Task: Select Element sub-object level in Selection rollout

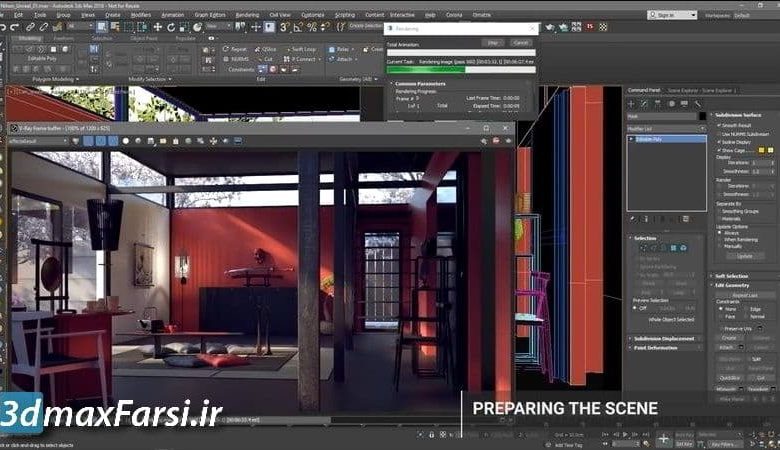Action: click(683, 248)
